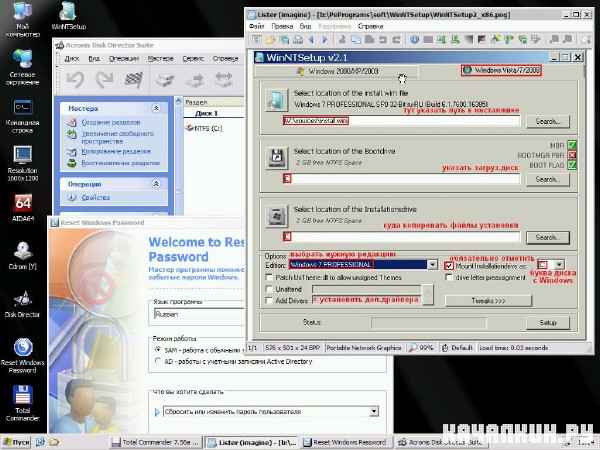Open the mount drive letter dropdown
Screen dimensions: 600x450
tap(559, 264)
